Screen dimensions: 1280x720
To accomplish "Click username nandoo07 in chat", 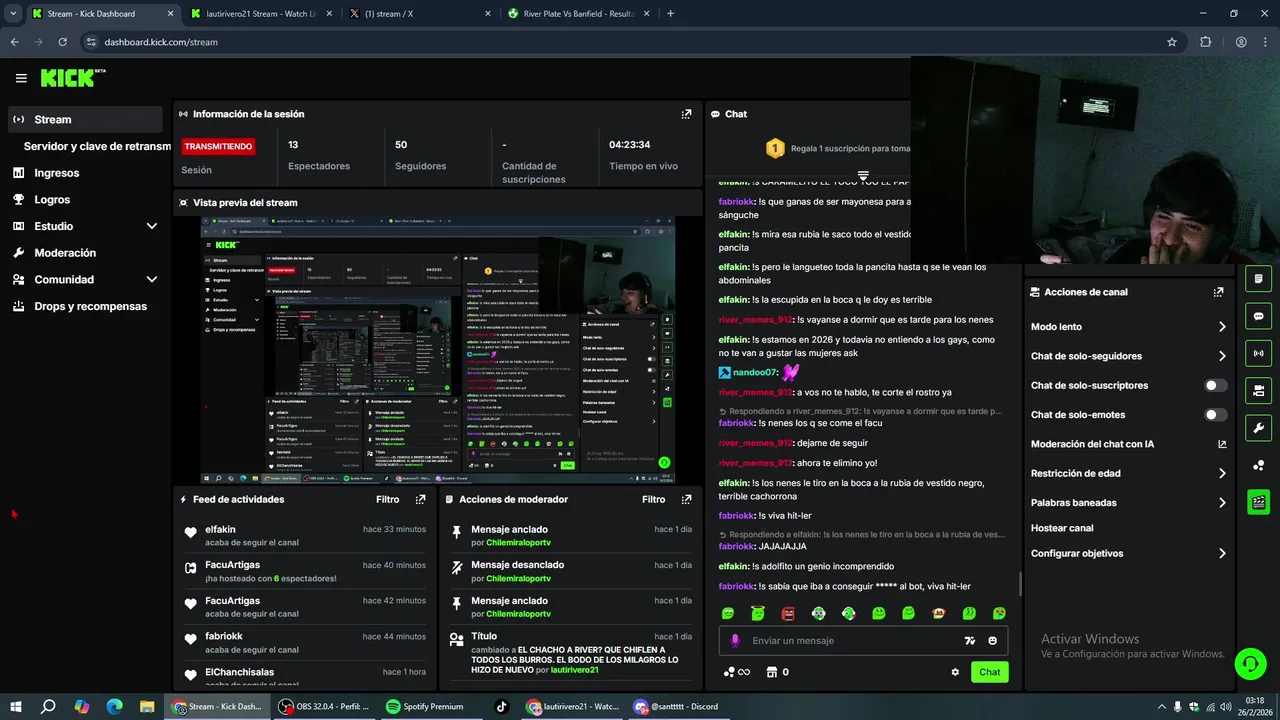I will pyautogui.click(x=755, y=372).
